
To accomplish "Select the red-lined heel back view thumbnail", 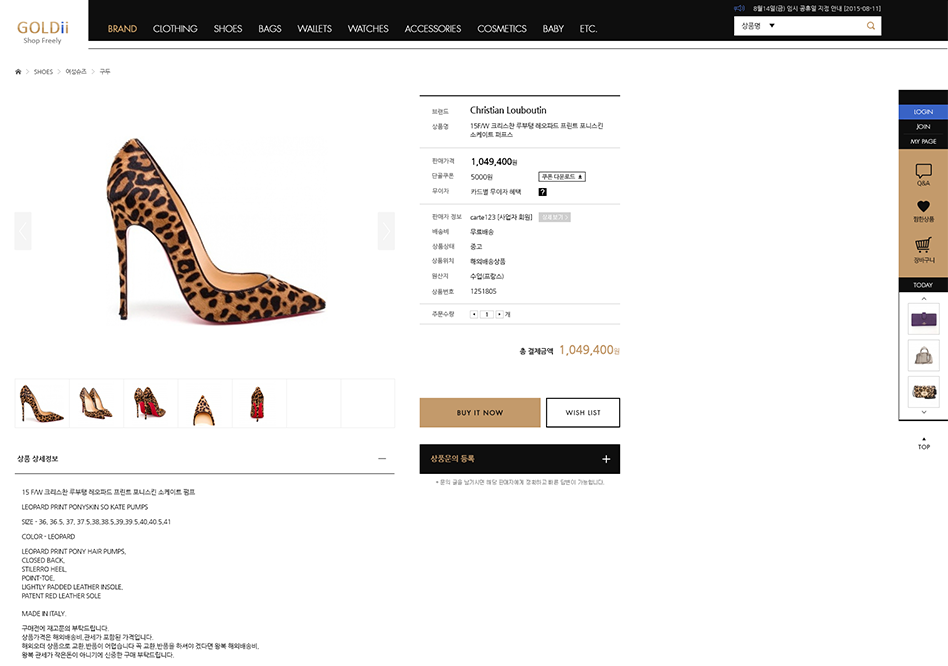I will point(258,403).
